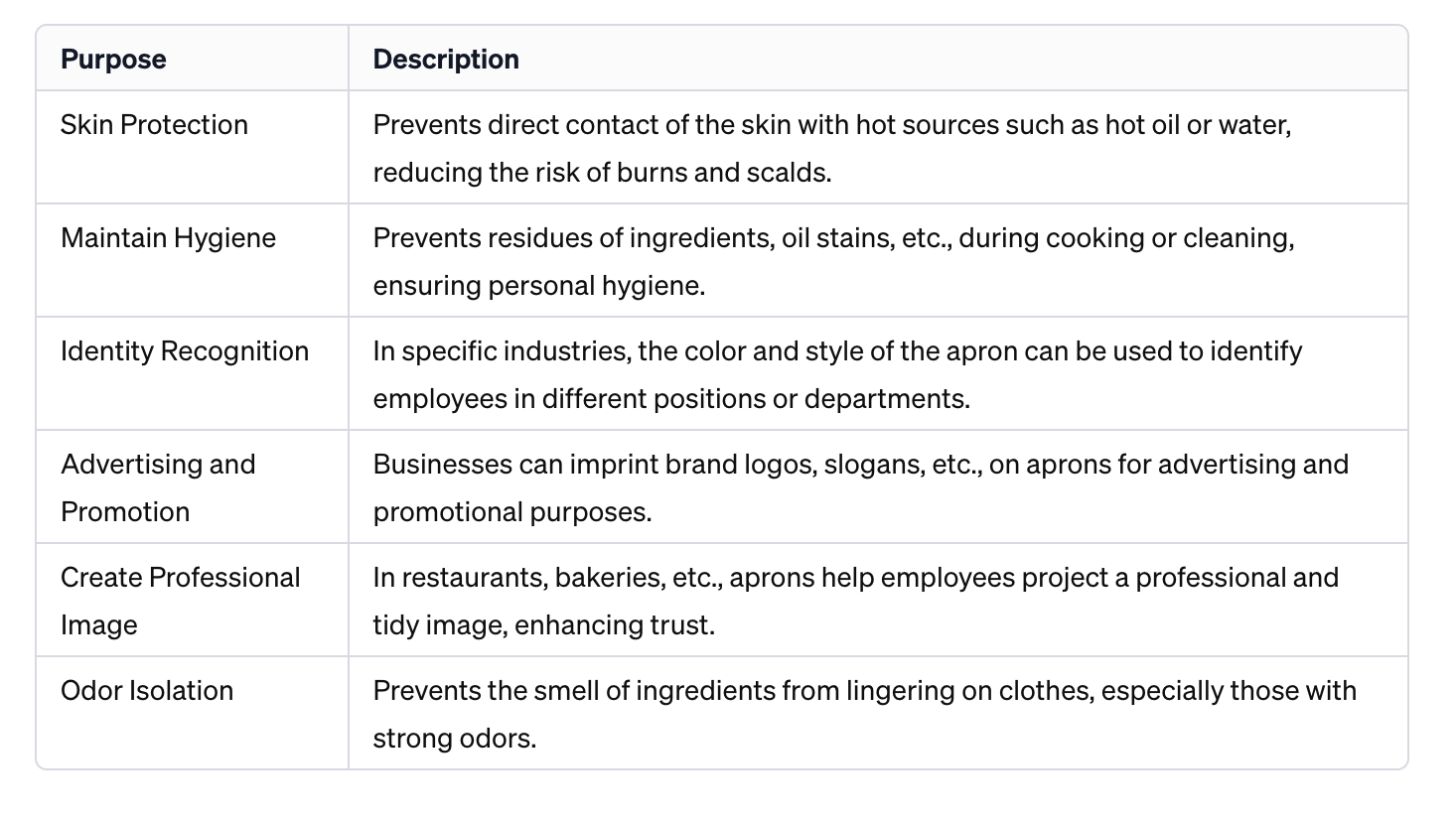
Task: Select the Create Professional Image cell
Action: click(x=180, y=601)
